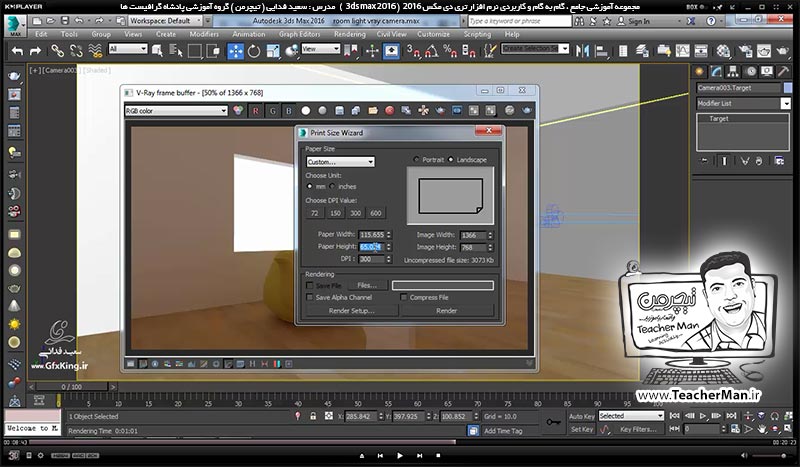Click the Undo arrow in main toolbar

(17, 51)
